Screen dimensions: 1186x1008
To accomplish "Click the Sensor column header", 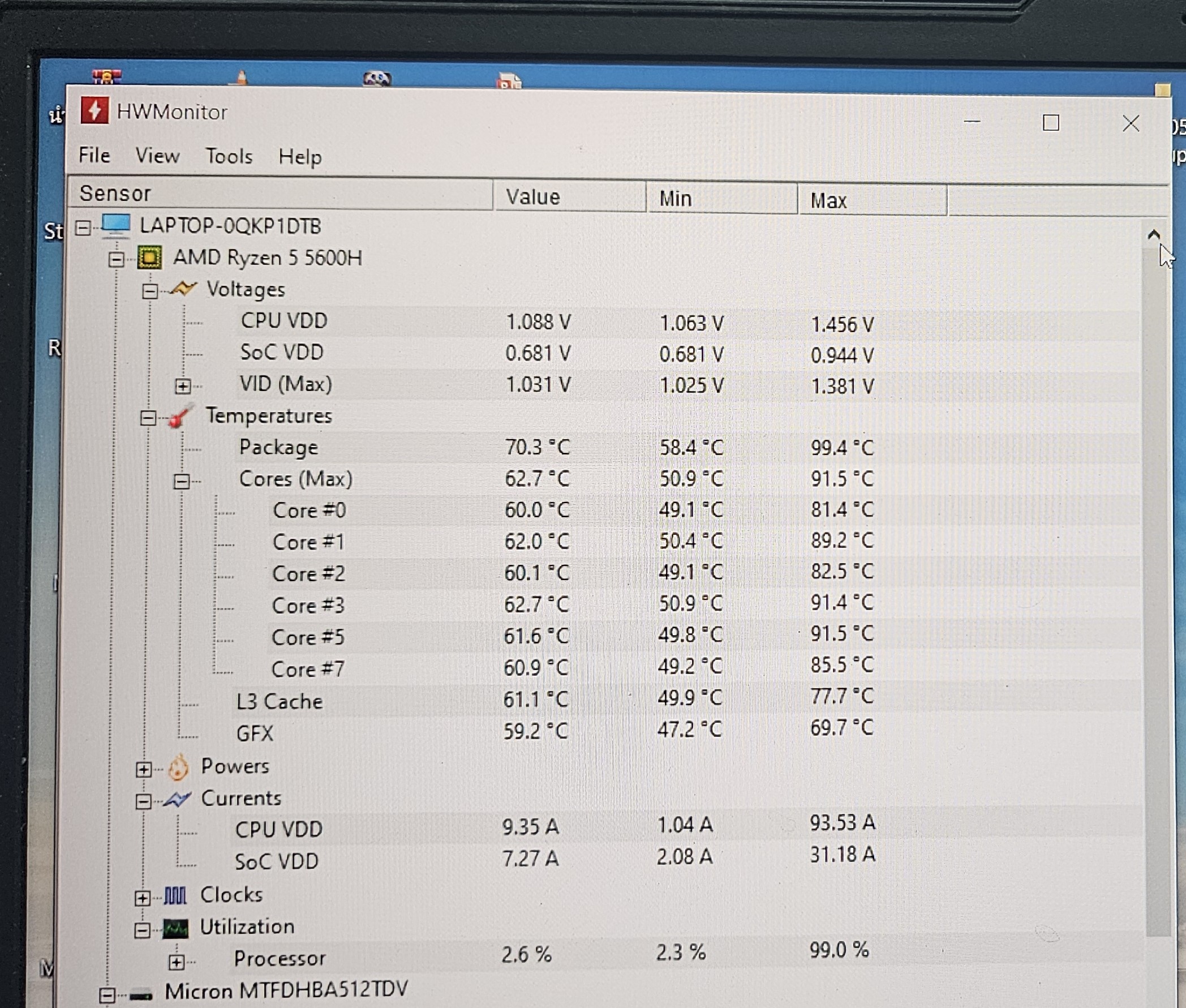I will pos(280,194).
